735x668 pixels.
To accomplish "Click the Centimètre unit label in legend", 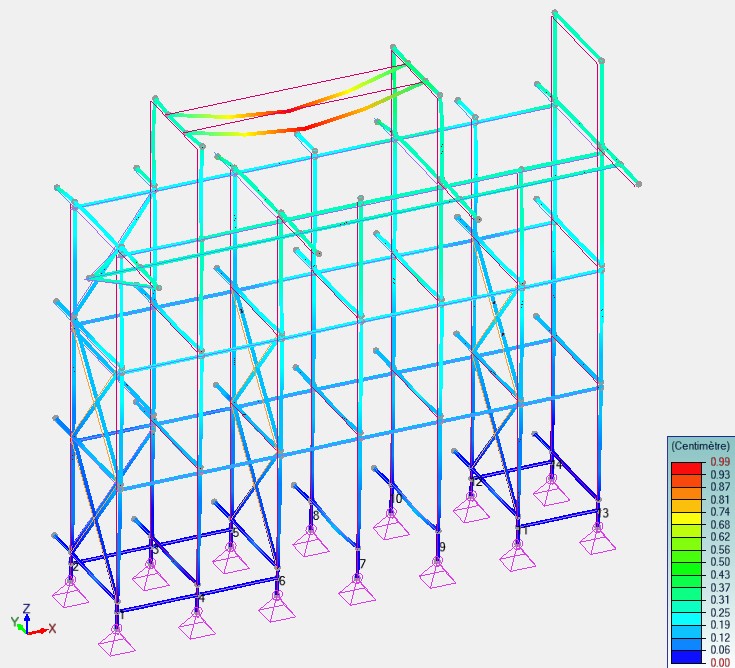I will click(700, 445).
